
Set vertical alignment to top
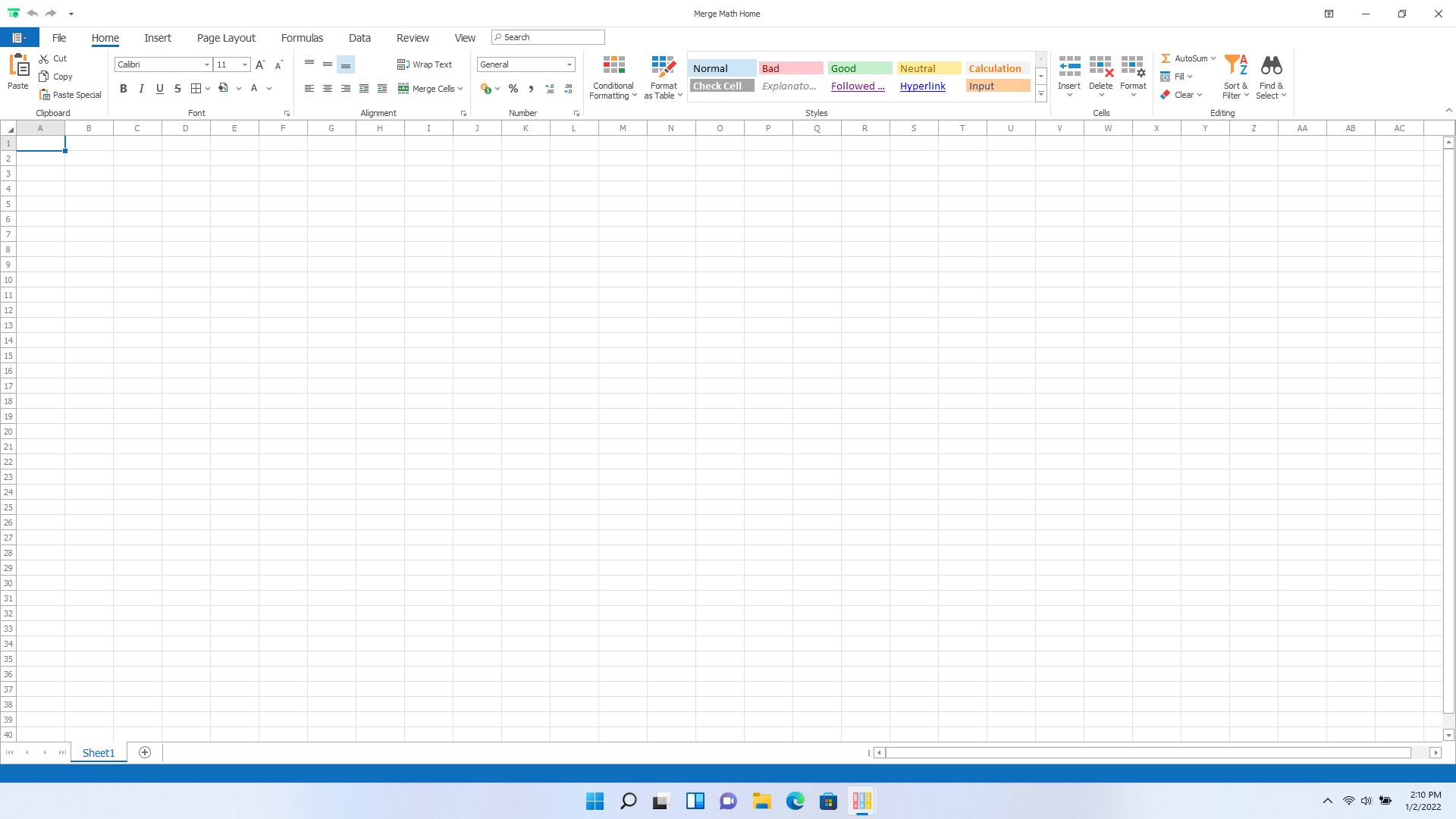309,64
